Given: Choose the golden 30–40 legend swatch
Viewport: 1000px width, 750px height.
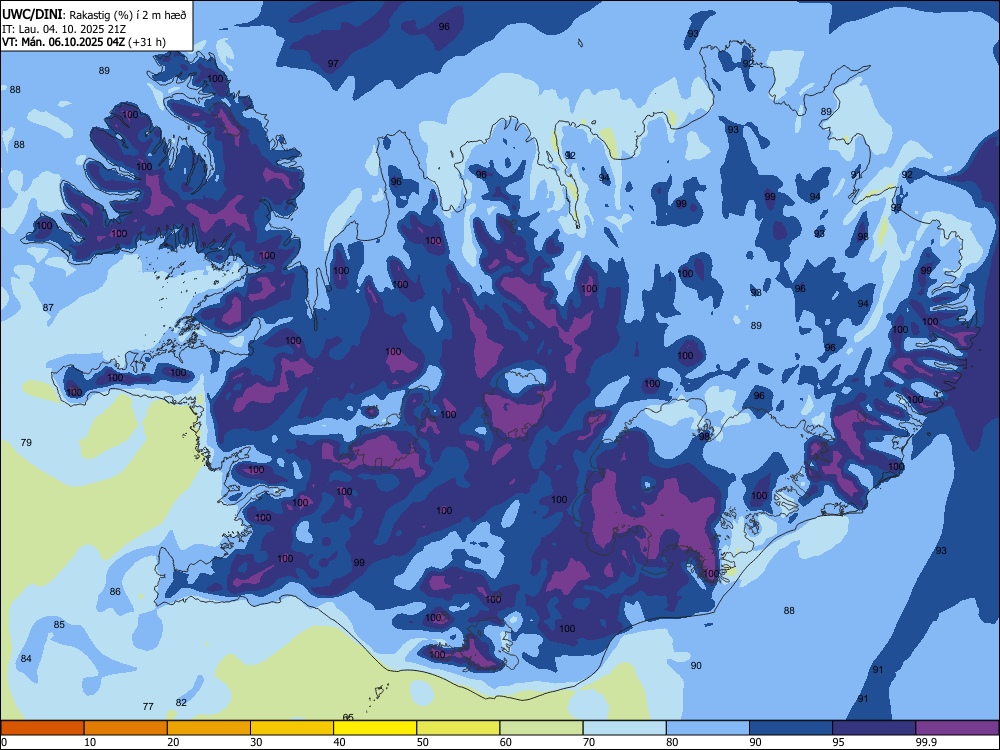Looking at the screenshot, I should click(292, 728).
